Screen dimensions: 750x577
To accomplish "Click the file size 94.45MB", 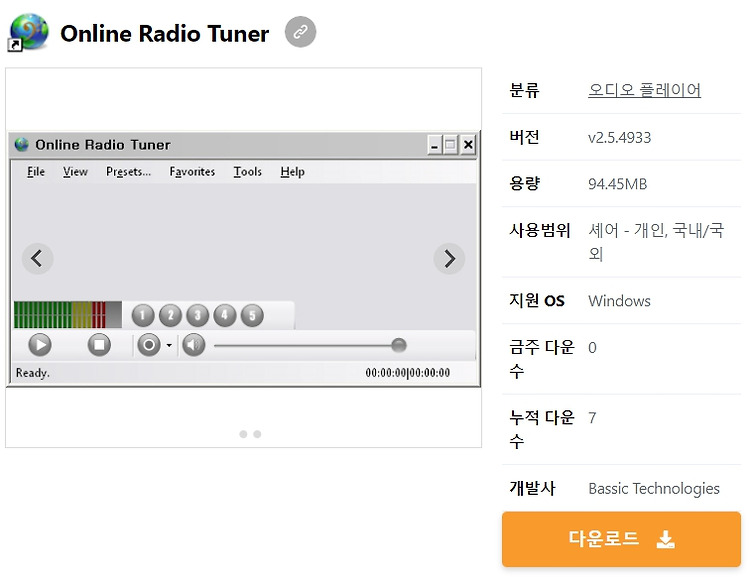I will click(618, 184).
